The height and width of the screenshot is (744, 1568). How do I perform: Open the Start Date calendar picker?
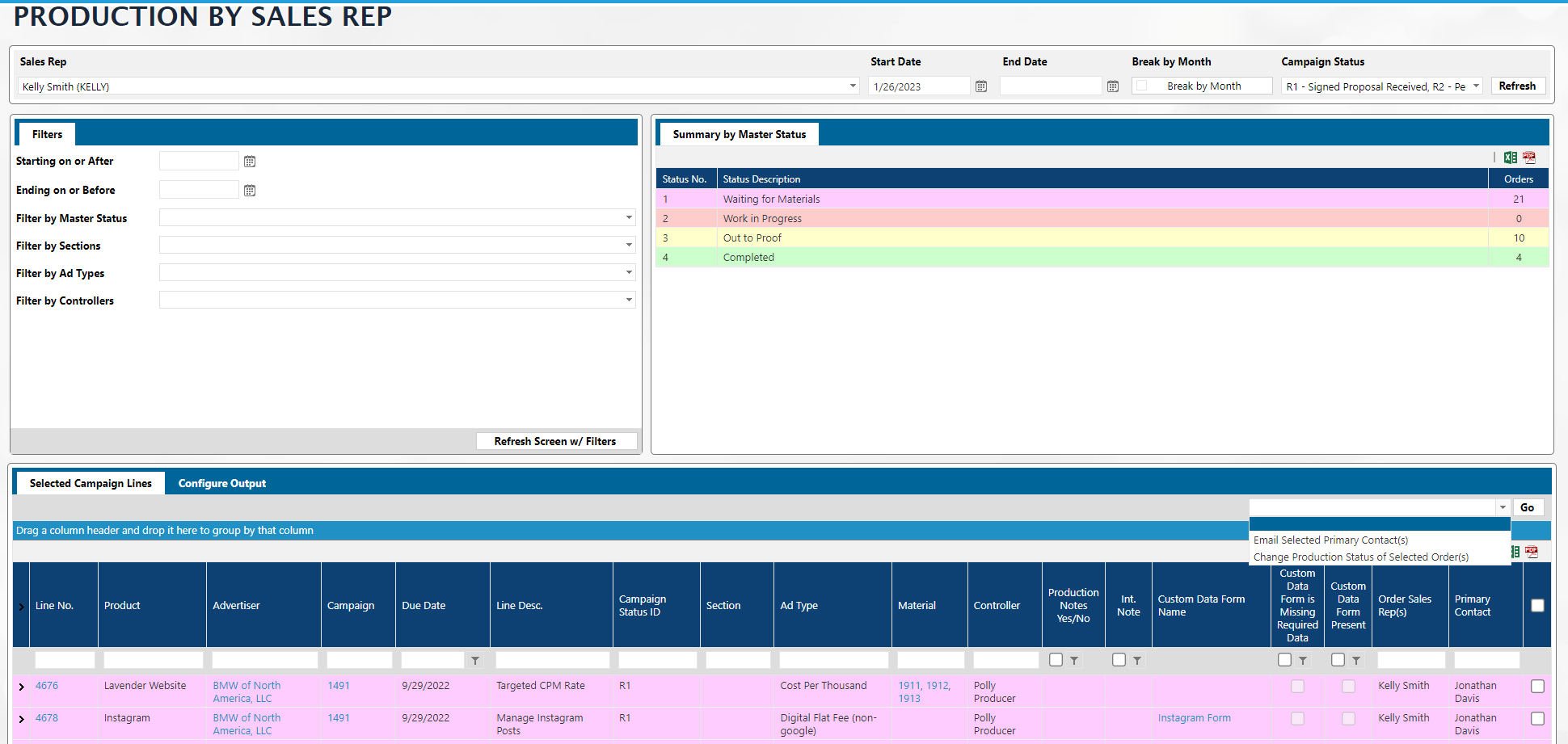[x=981, y=86]
